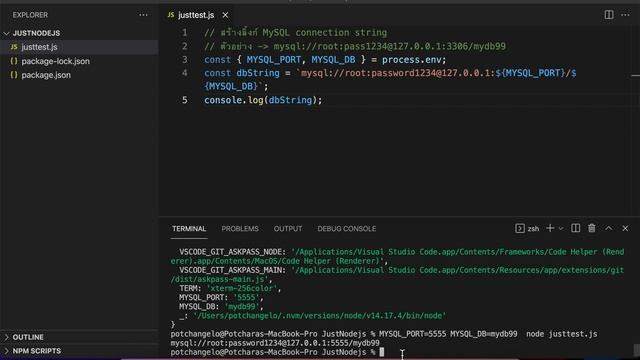
Task: Click VSCODE_GIT_ASKPASS_MAIN in terminal output
Action: point(232,270)
